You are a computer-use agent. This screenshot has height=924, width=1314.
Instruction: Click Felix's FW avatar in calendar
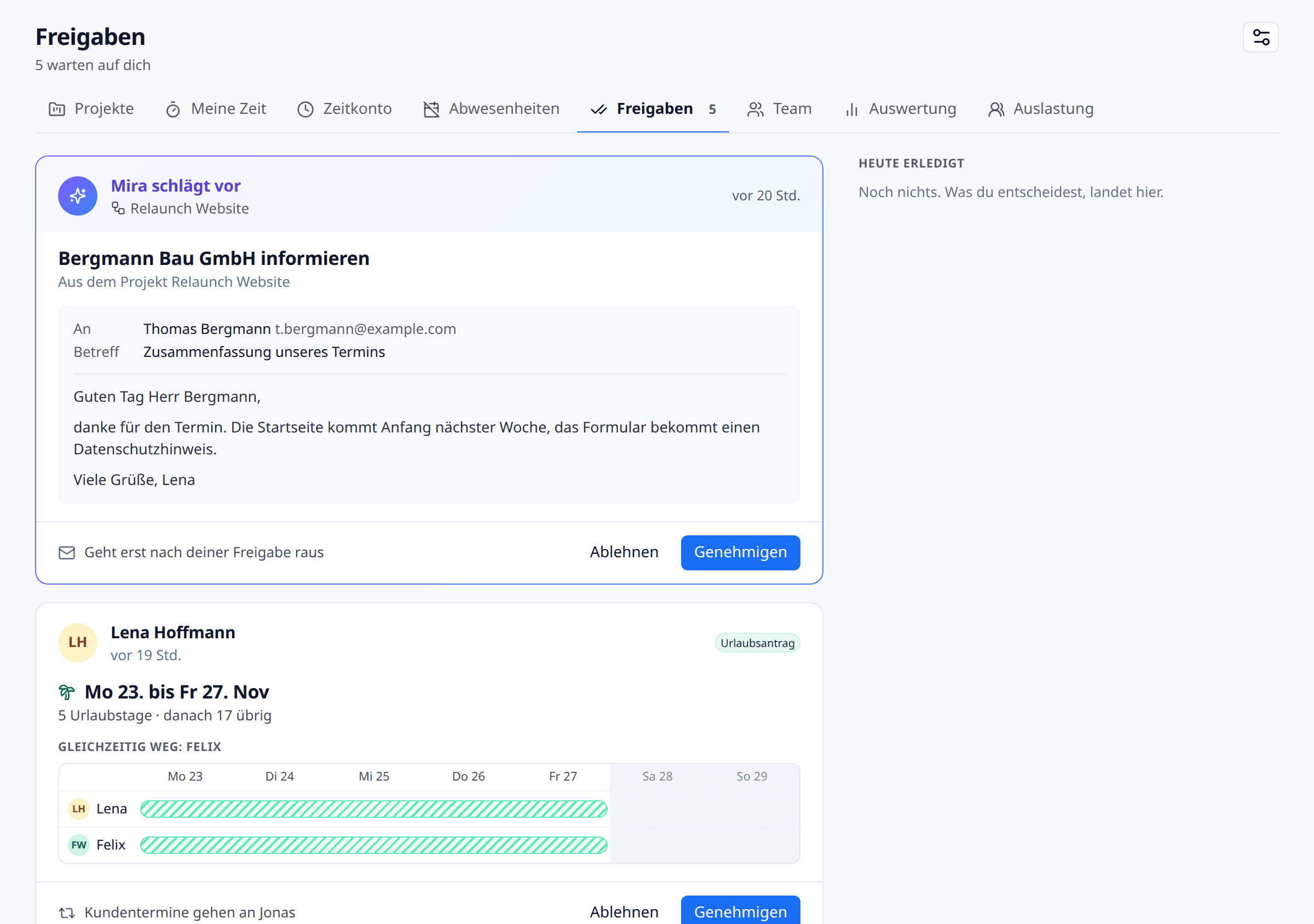[78, 845]
